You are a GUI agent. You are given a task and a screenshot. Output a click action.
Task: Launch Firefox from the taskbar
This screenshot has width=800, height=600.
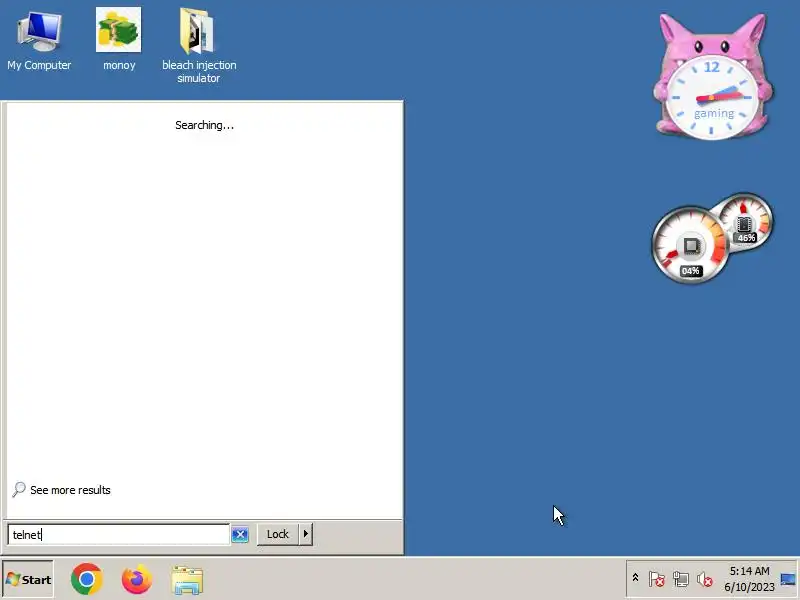click(x=137, y=579)
